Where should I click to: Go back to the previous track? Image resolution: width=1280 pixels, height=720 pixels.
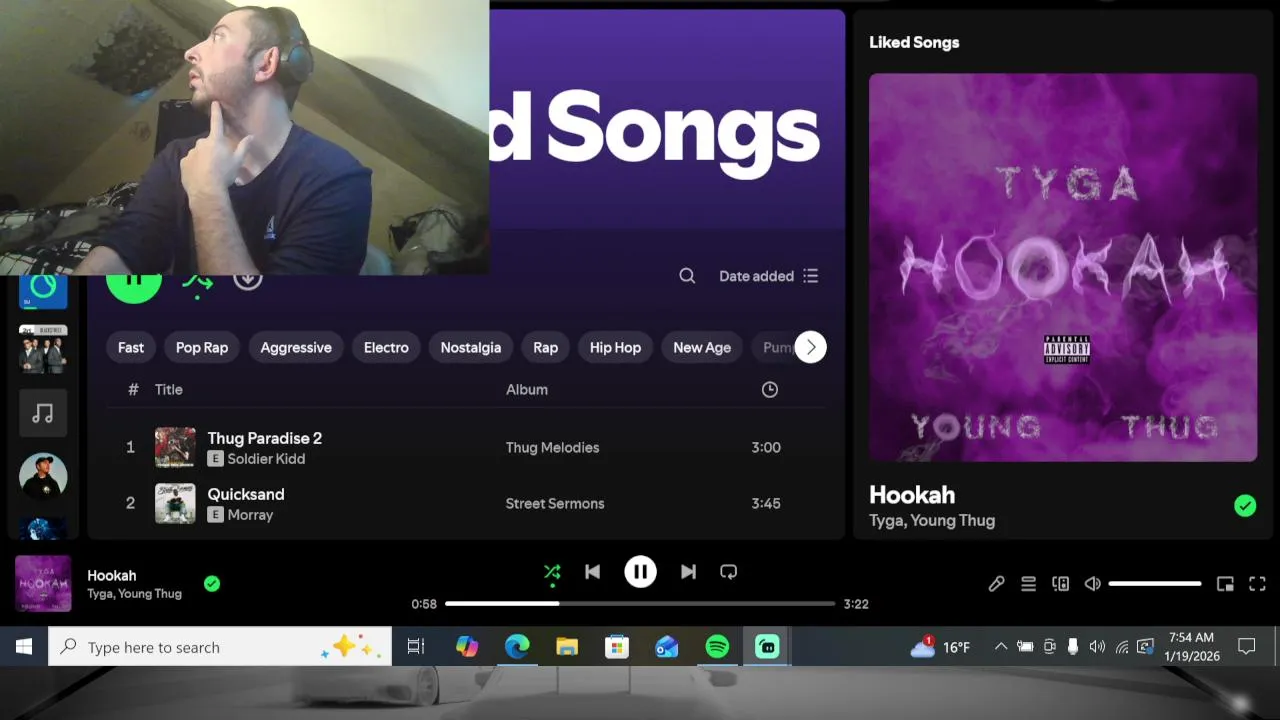tap(592, 572)
